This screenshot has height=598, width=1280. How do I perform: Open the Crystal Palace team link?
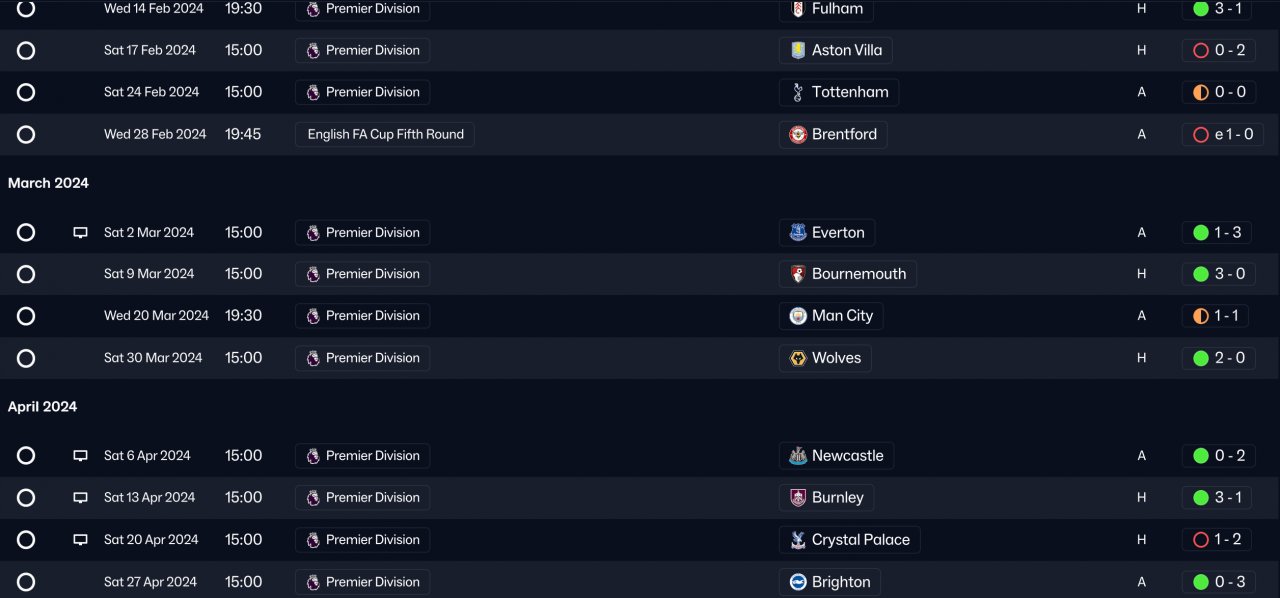(x=860, y=540)
